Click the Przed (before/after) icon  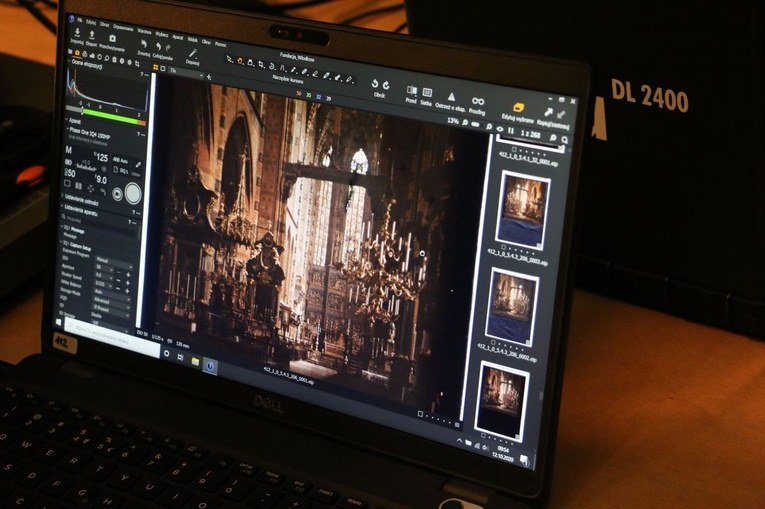tap(412, 90)
